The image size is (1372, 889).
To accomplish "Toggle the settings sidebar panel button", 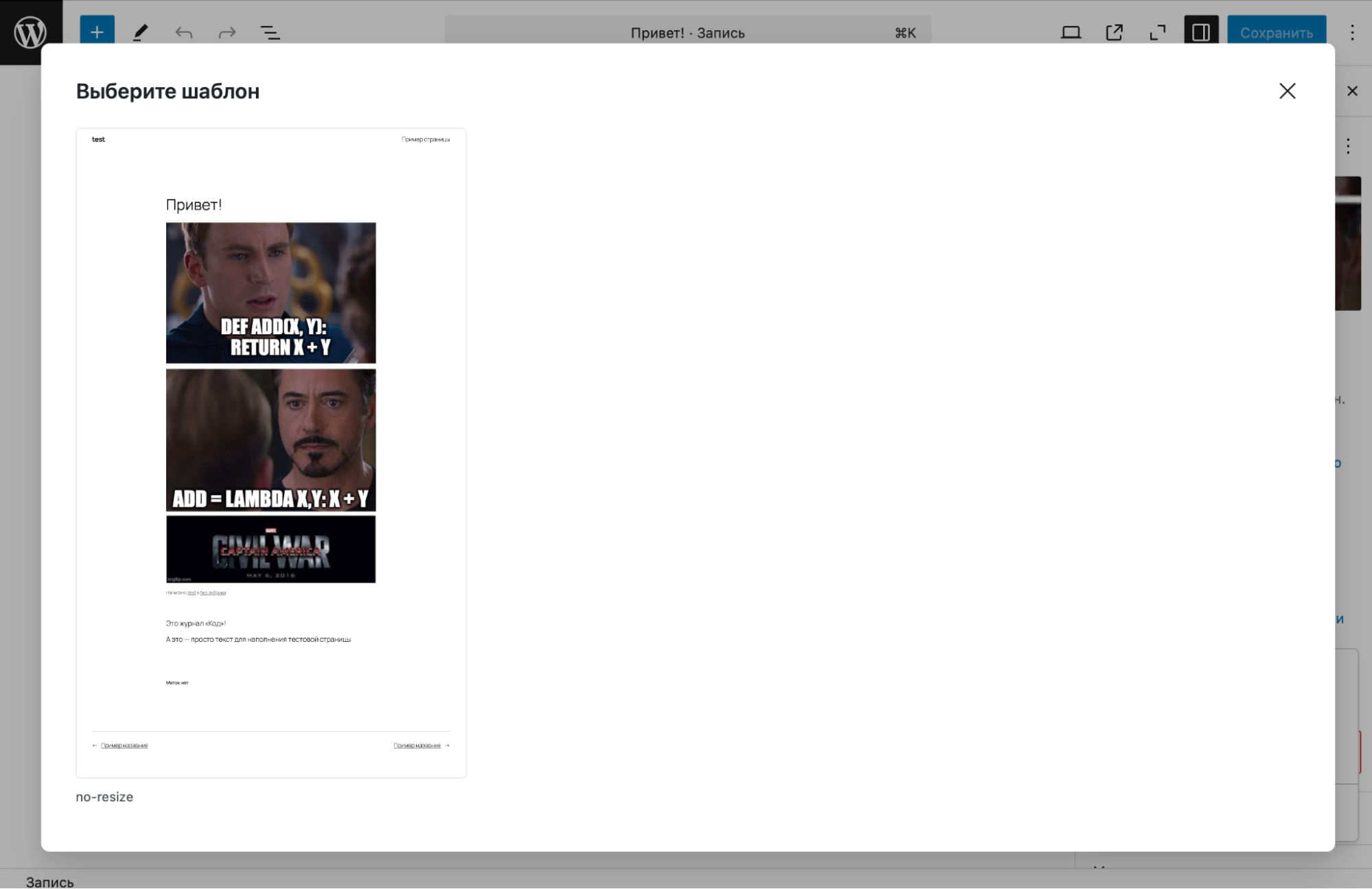I will coord(1200,32).
